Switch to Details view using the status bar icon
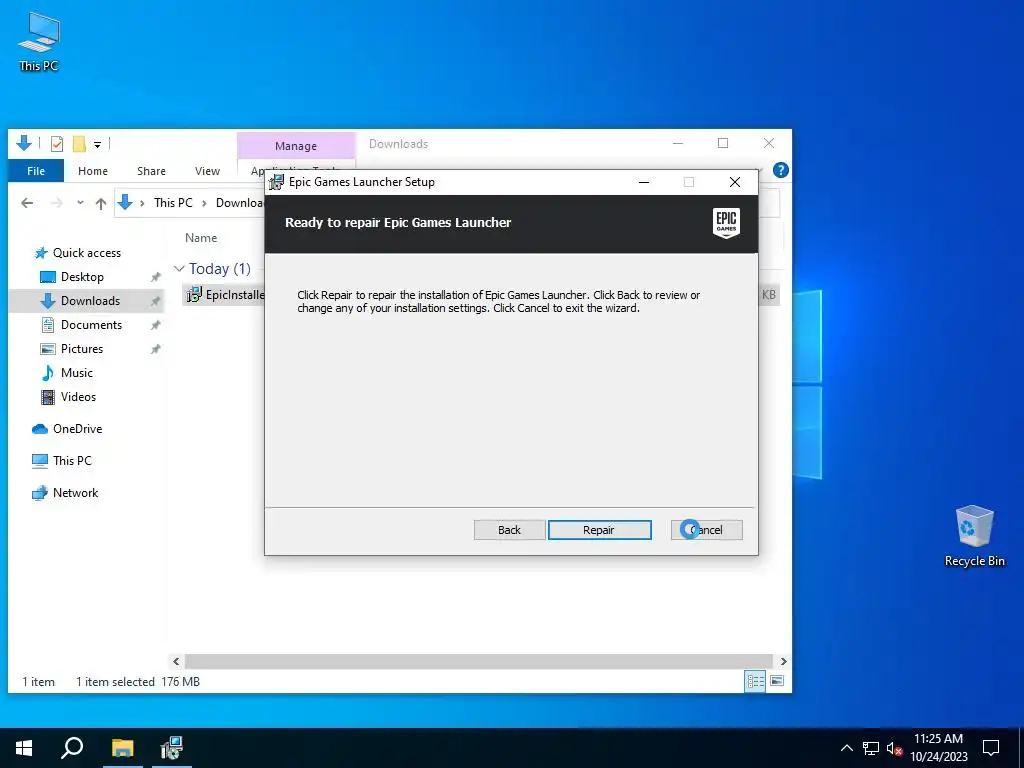 756,681
